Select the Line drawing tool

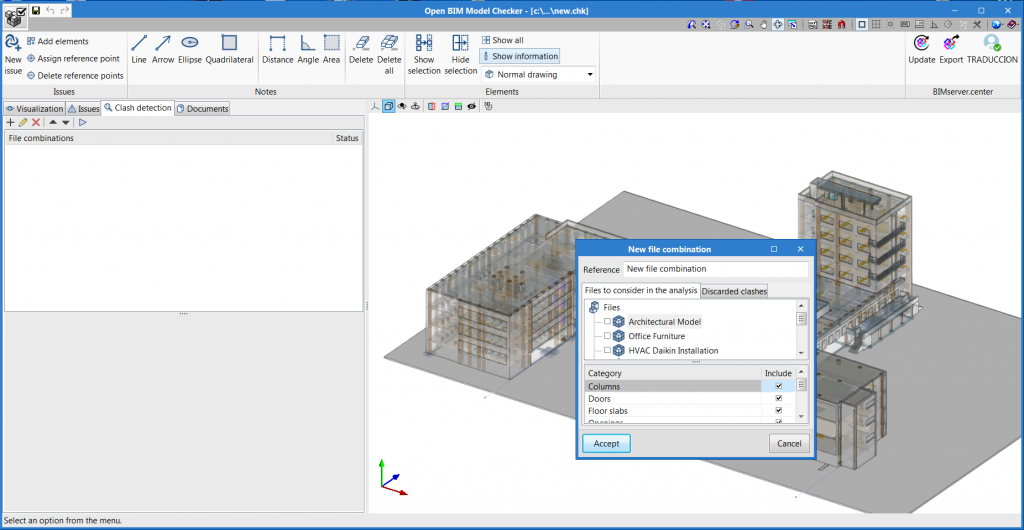click(x=139, y=48)
